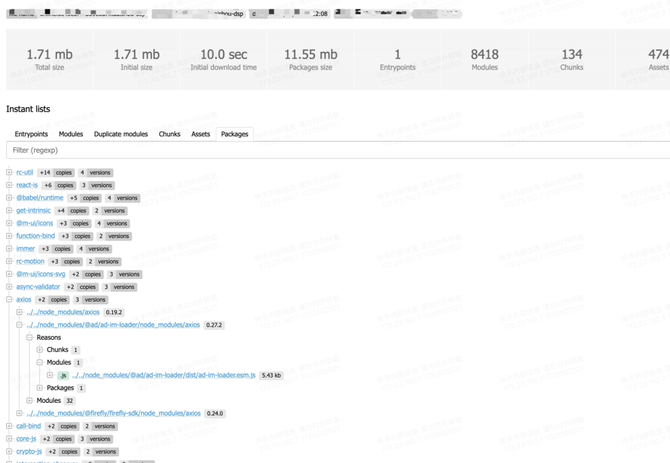Screen dimensions: 670x463
Task: Open the Chunks tab
Action: point(170,134)
